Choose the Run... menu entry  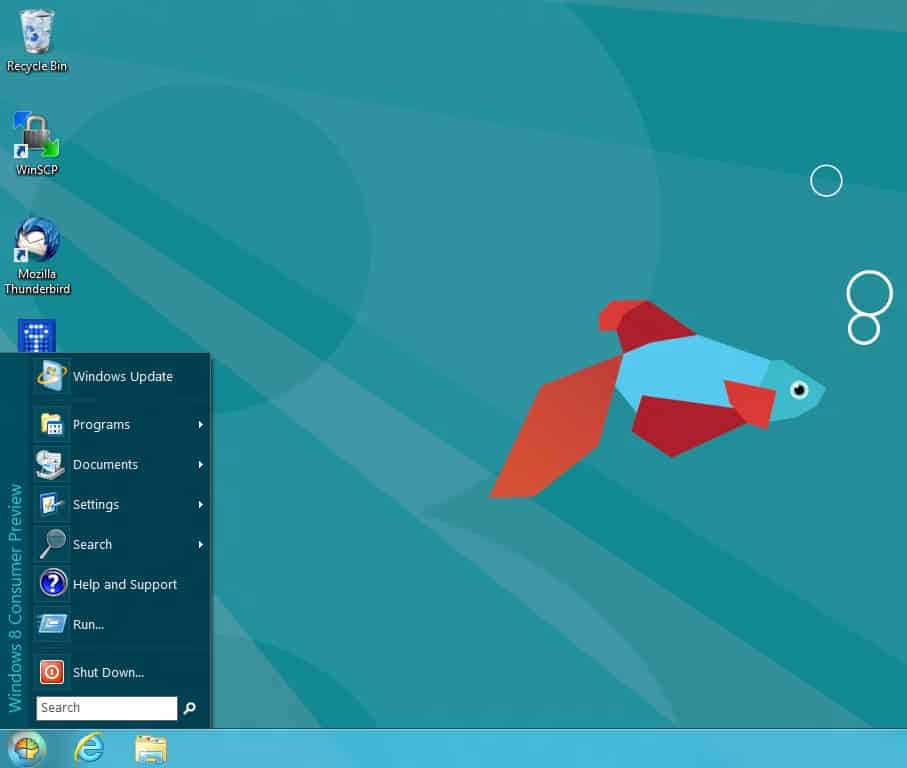pyautogui.click(x=121, y=625)
